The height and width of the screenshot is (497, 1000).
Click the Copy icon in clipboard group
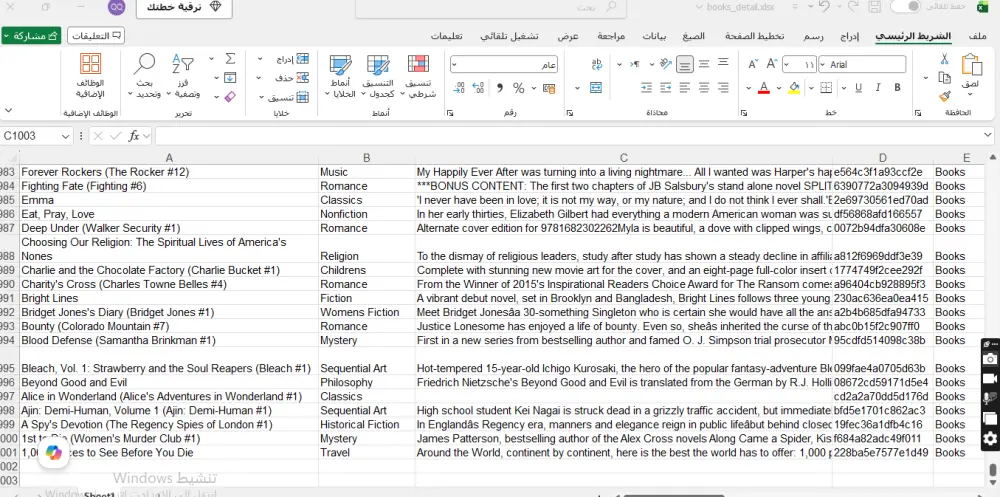945,78
